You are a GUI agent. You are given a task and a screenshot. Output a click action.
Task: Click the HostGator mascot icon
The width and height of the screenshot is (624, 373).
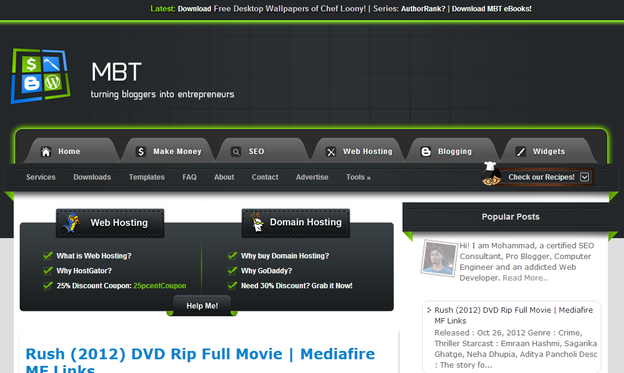click(x=72, y=223)
